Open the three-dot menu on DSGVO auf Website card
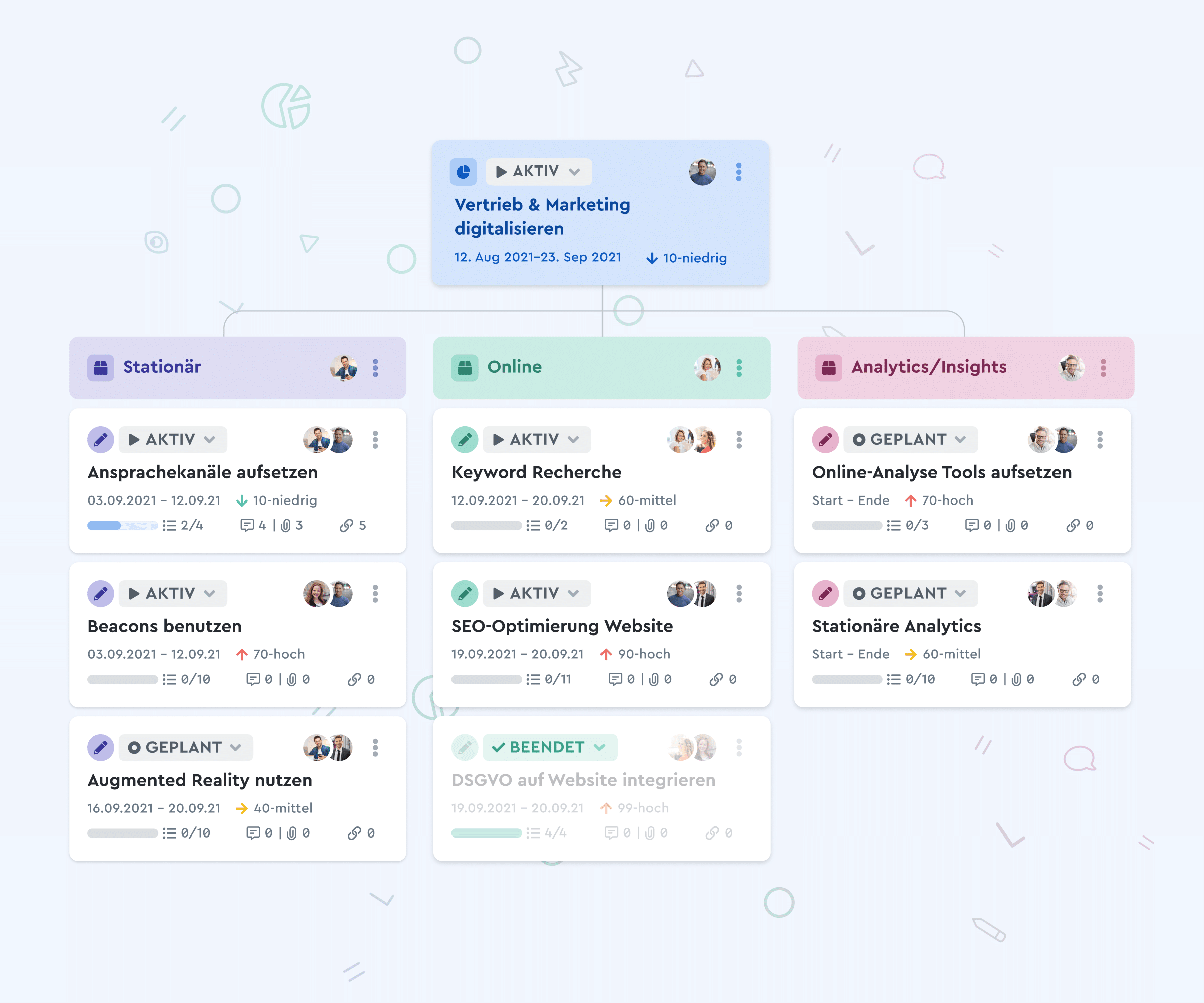Screen dimensions: 1204x1003 (739, 747)
